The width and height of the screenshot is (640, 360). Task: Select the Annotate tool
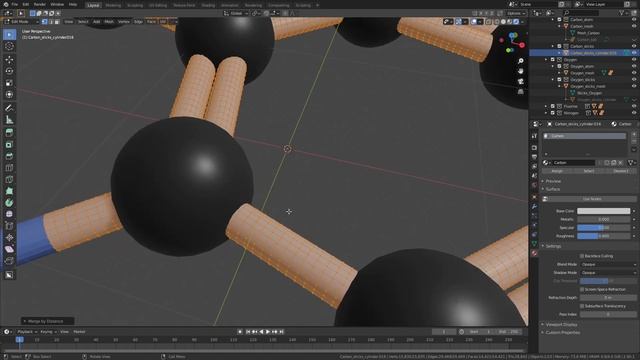coord(9,108)
